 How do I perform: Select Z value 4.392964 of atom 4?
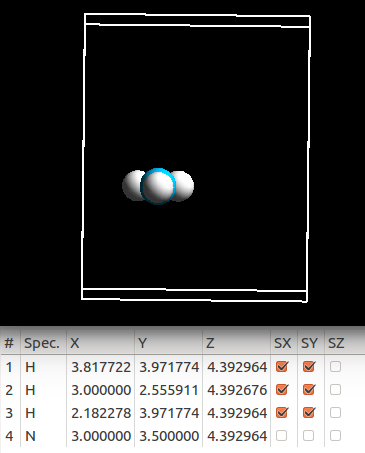[237, 436]
